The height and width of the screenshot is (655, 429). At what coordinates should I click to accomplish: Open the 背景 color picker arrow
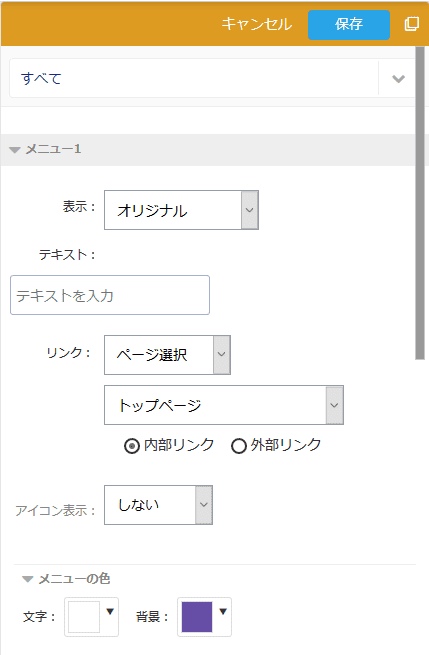coord(223,612)
